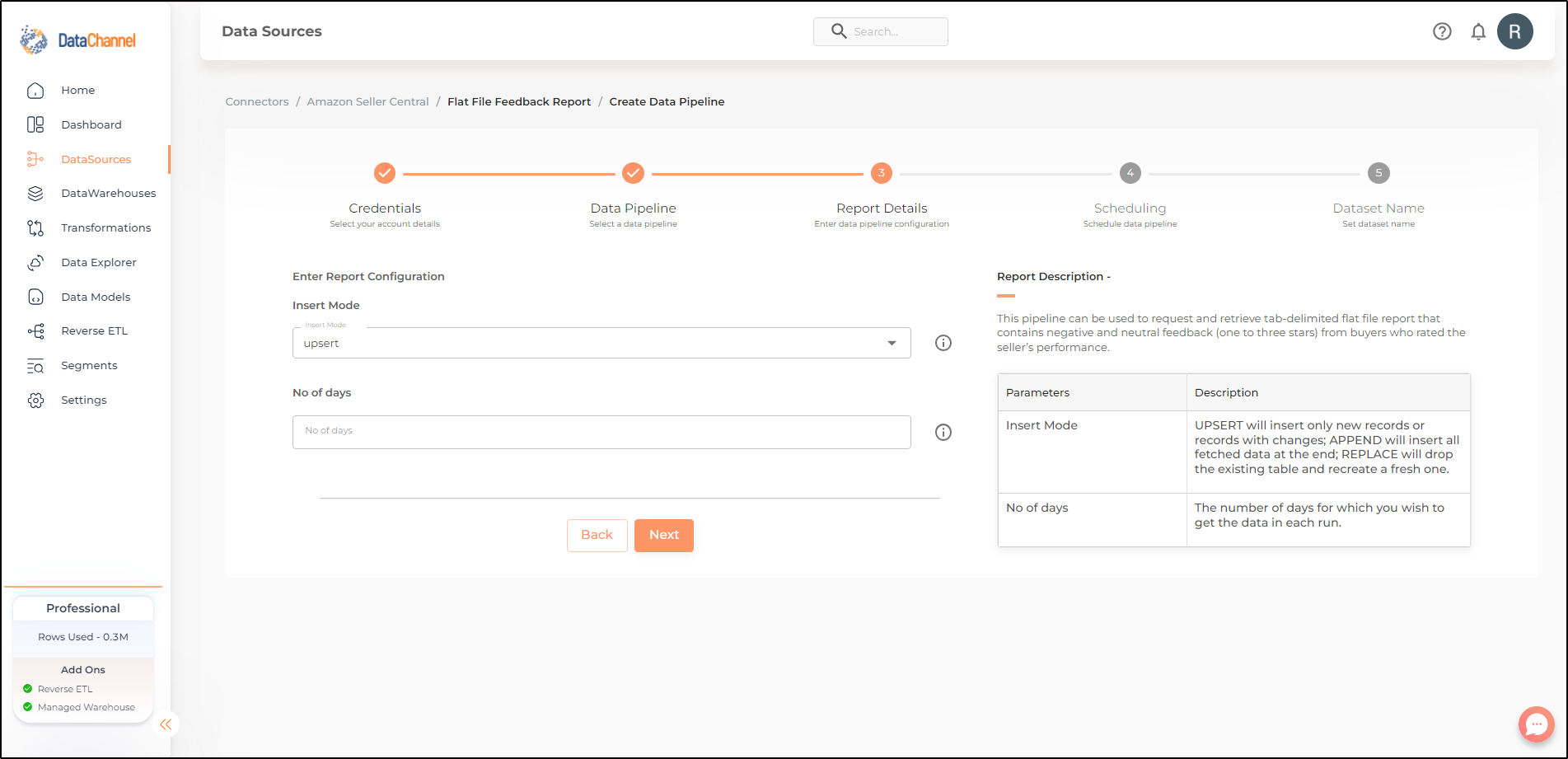Open Amazon Seller Central breadcrumb
This screenshot has width=1568, height=759.
coord(367,101)
